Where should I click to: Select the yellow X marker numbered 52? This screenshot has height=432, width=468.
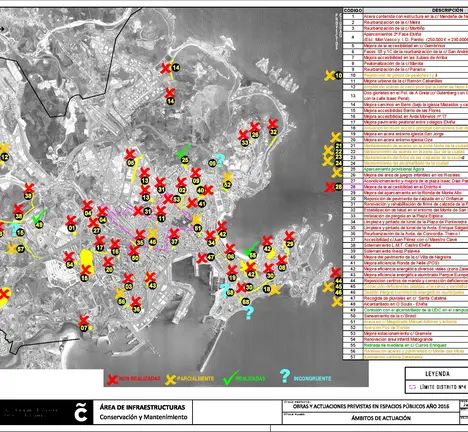(228, 177)
